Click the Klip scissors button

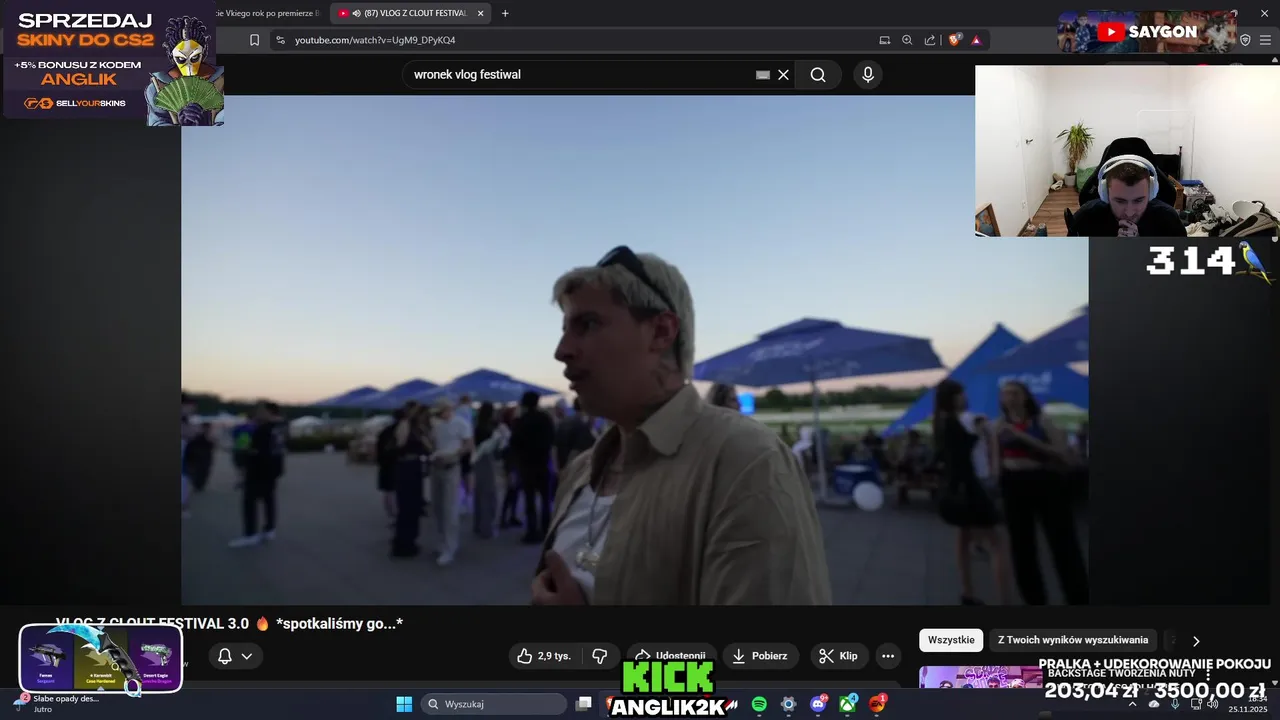coord(839,656)
